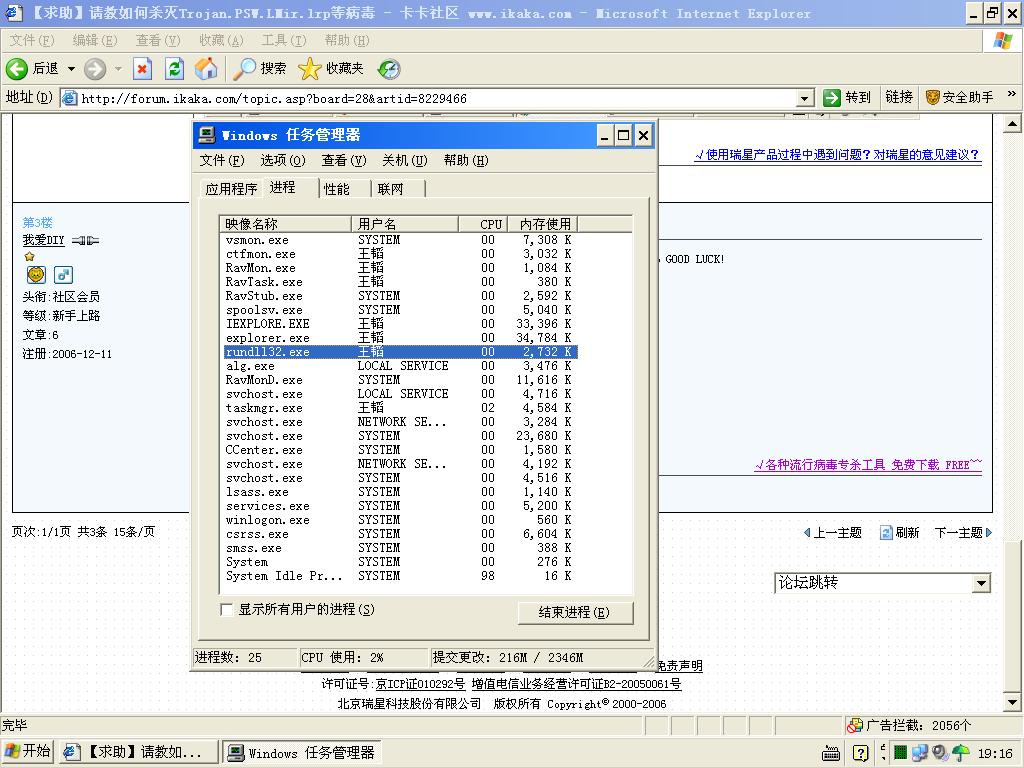Select the rundll32.exe process row
Image resolution: width=1024 pixels, height=768 pixels.
point(400,352)
